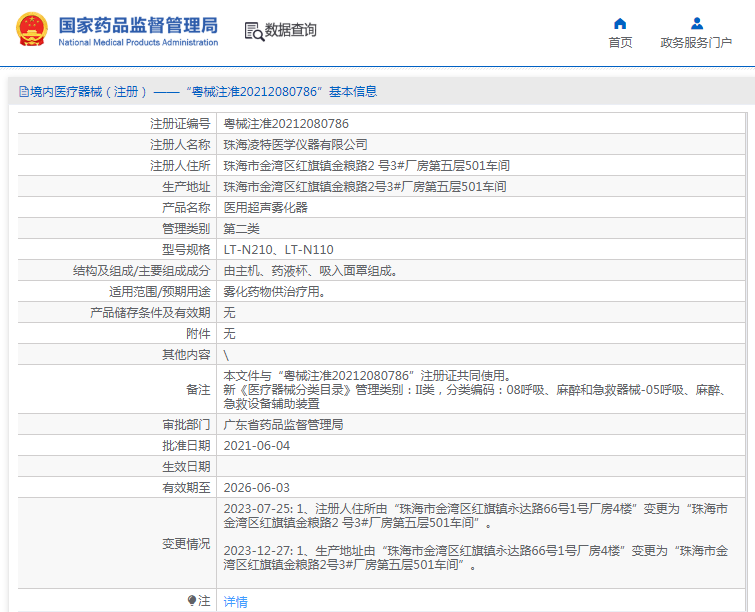
Task: Select the 生产地址 address value
Action: [364, 187]
